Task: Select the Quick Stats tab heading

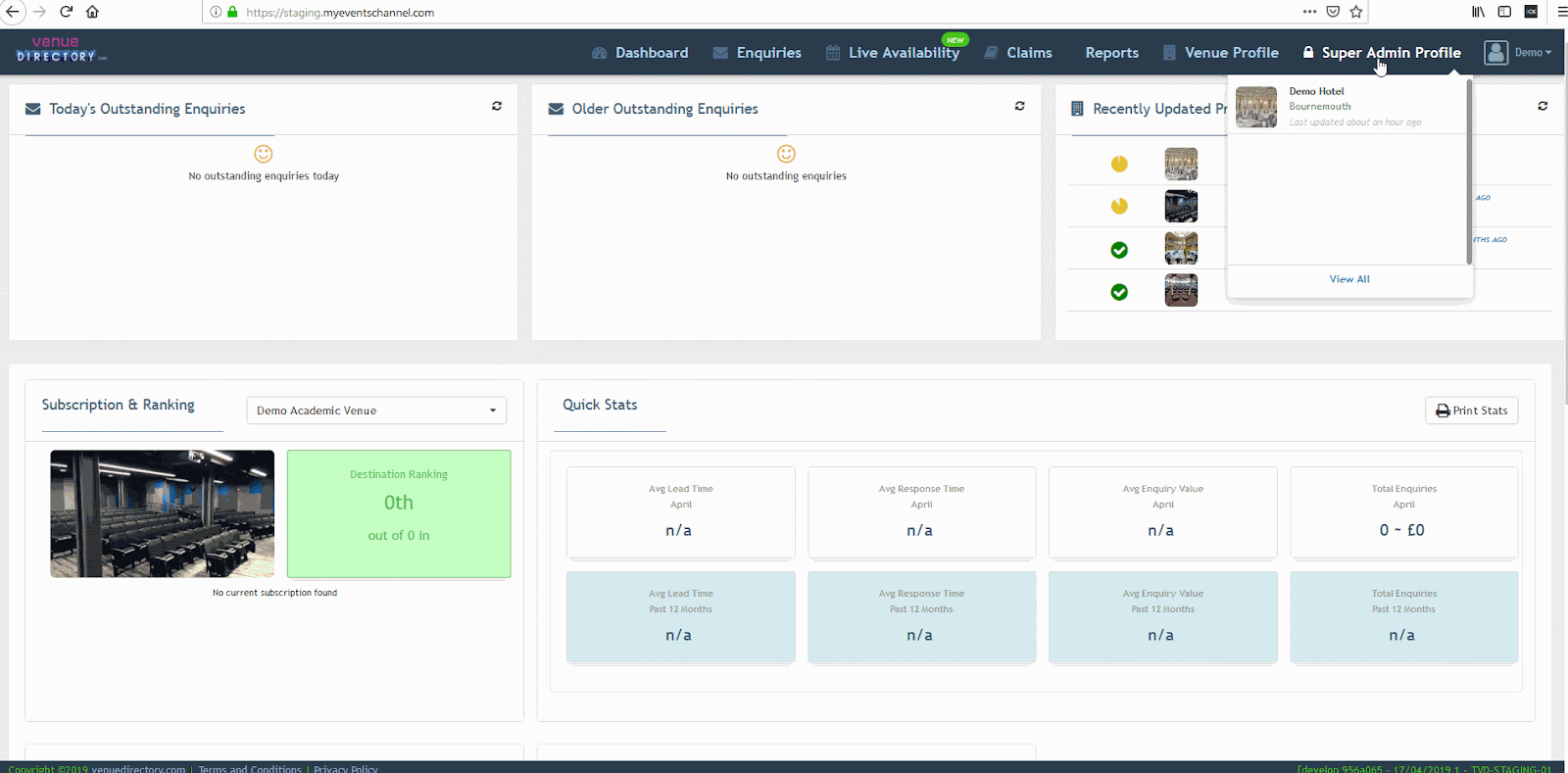Action: pos(600,405)
